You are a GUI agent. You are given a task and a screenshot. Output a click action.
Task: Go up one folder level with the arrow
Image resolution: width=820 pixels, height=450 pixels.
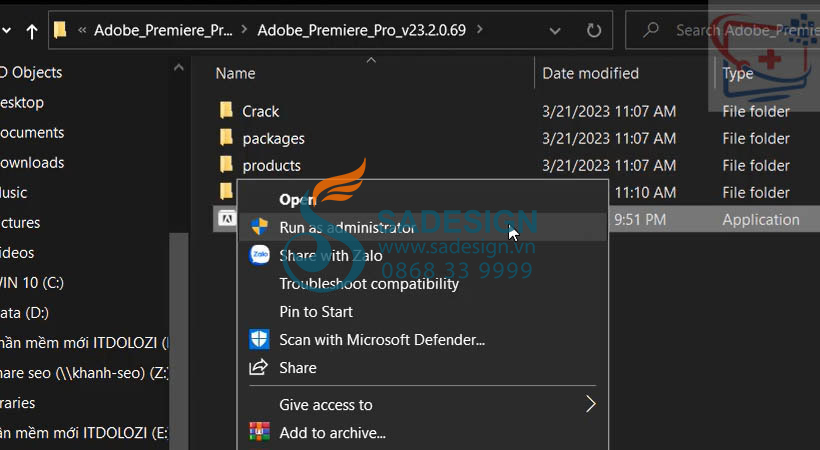32,31
